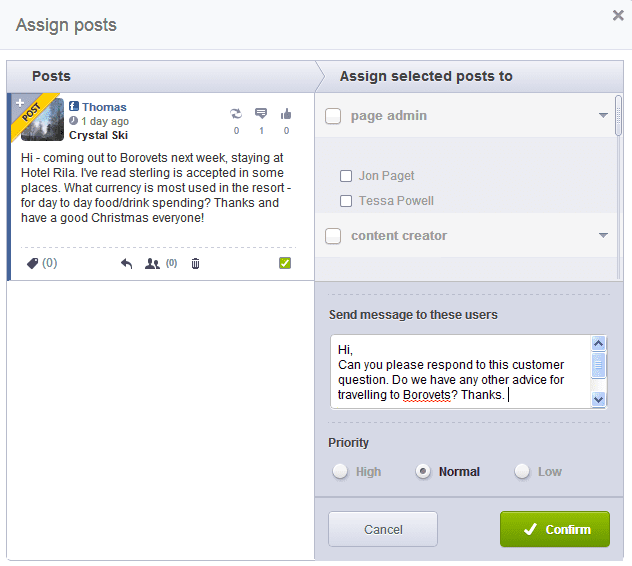632x566 pixels.
Task: Collapse the page admin group arrow
Action: (x=603, y=116)
